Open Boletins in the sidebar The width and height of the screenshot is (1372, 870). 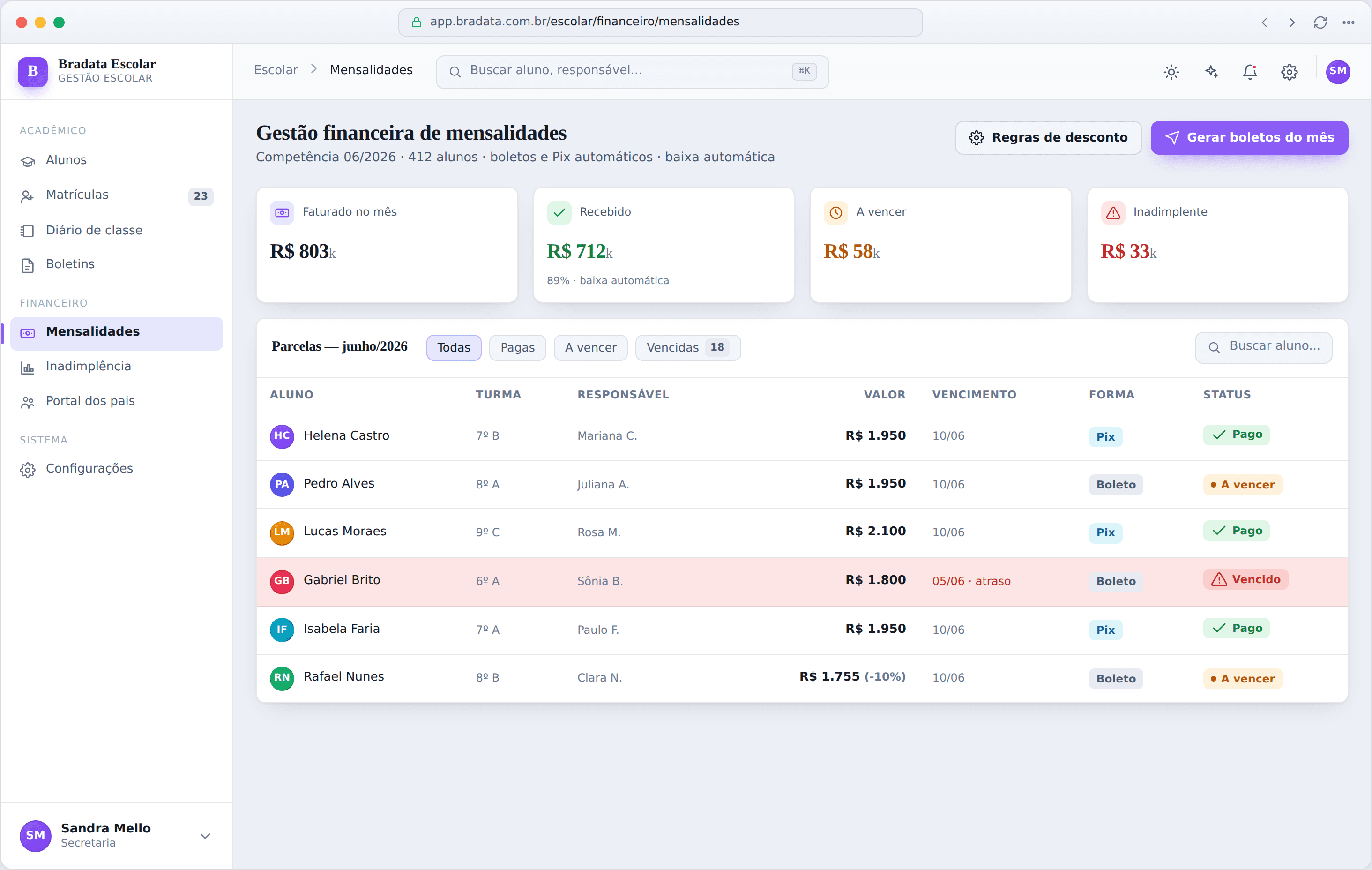coord(116,264)
